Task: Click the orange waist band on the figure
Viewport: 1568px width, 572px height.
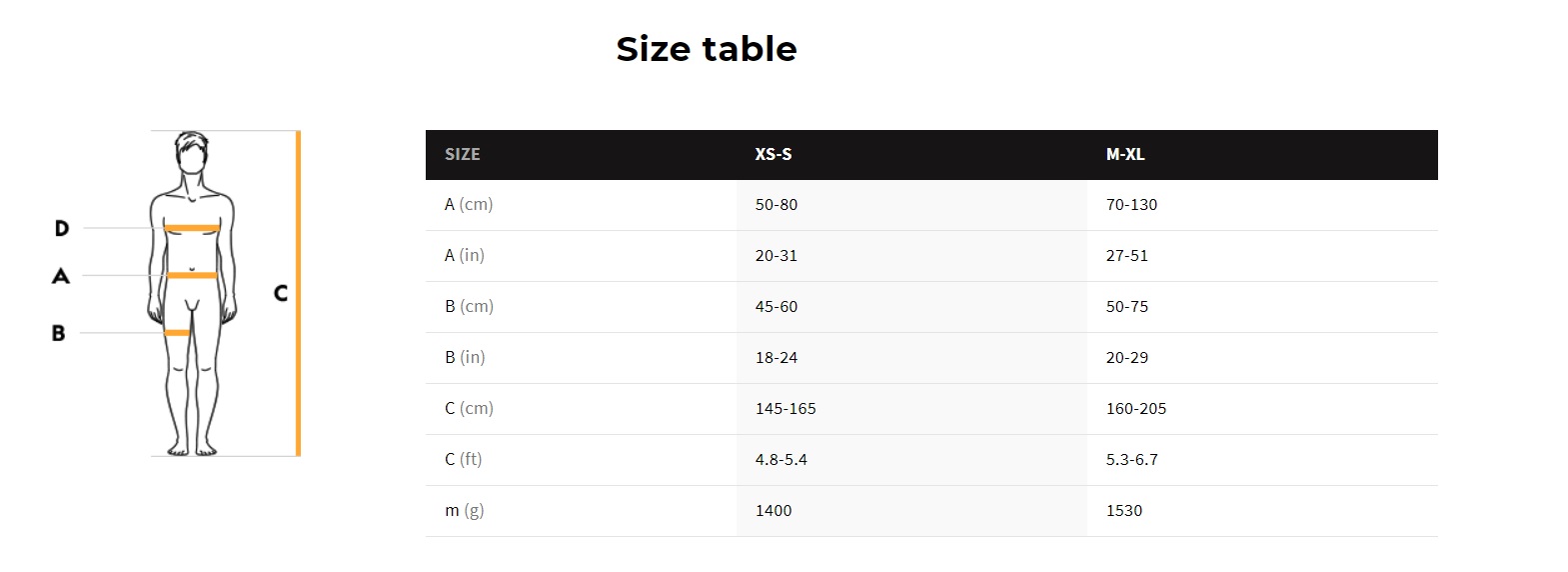Action: 192,275
